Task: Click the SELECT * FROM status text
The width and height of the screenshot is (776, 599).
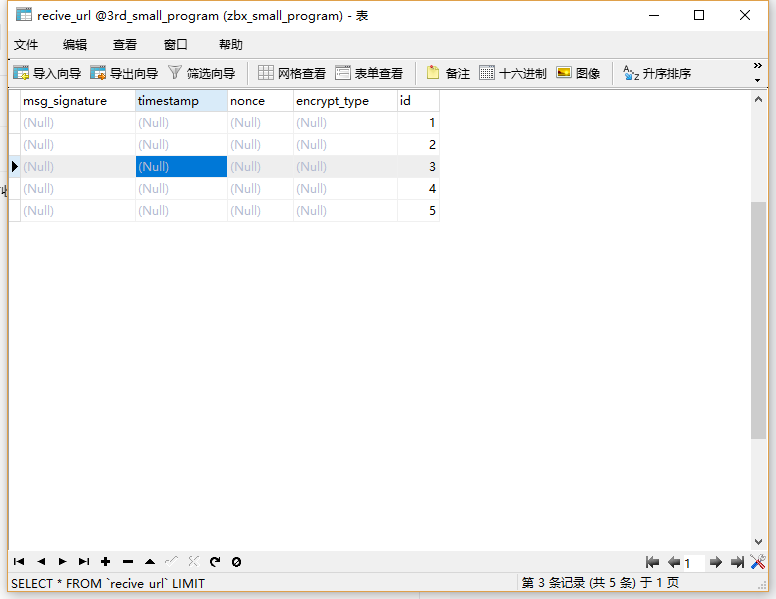Action: pos(108,583)
